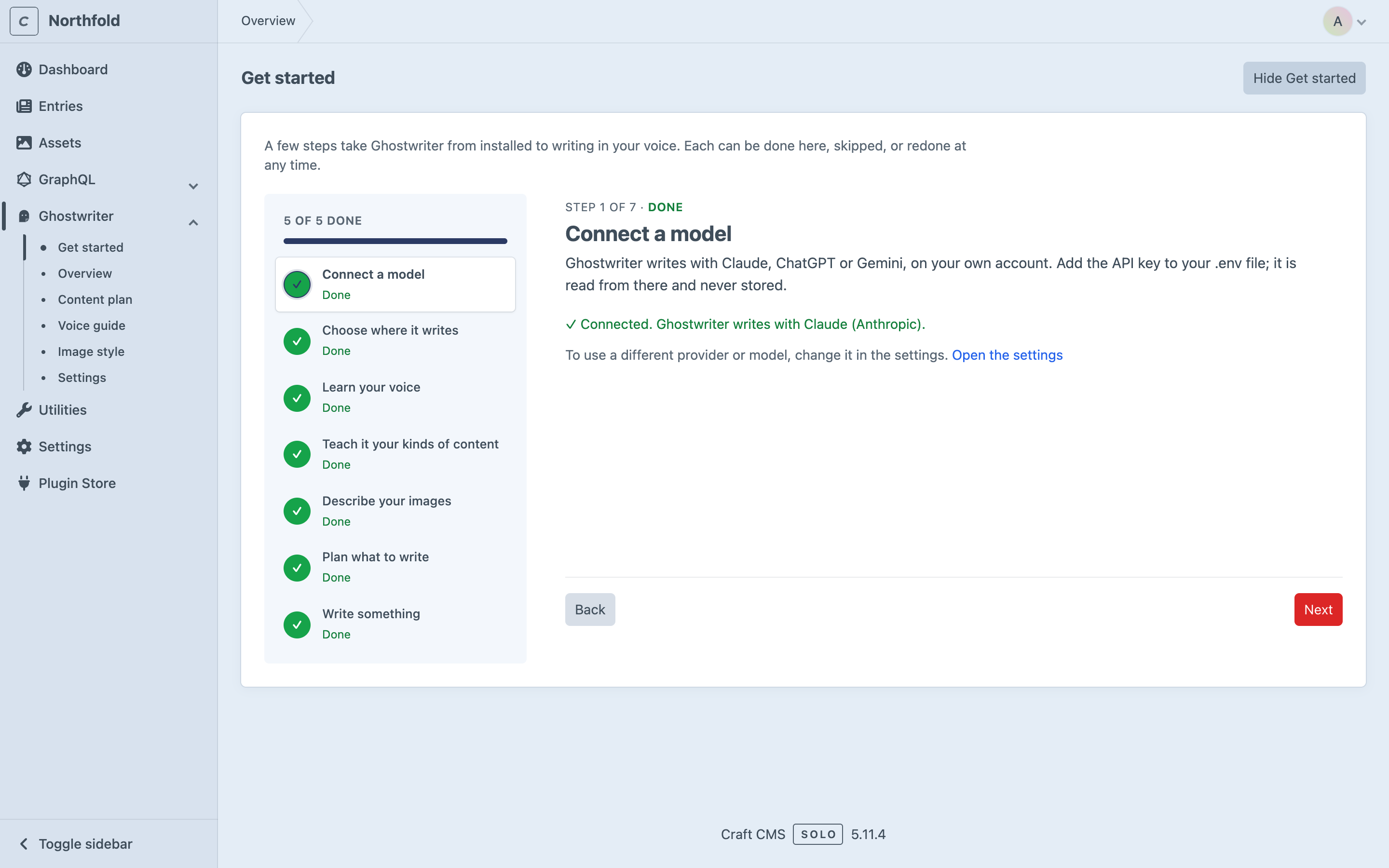Open the account menu dropdown arrow
Screen dimensions: 1389x868
coord(1362,22)
